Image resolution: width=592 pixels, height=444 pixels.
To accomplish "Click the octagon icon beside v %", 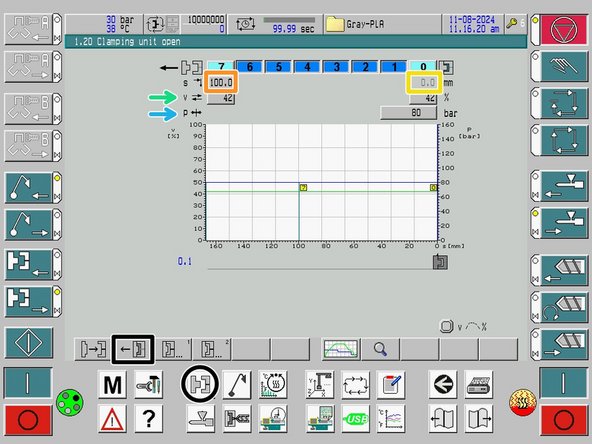I will [446, 327].
